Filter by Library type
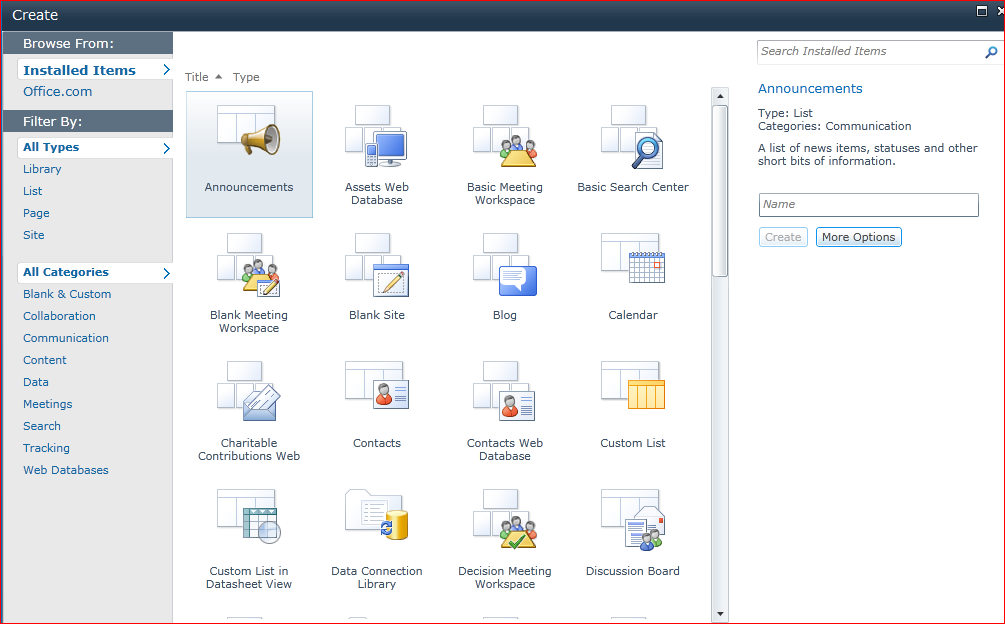1005x624 pixels. pos(42,169)
